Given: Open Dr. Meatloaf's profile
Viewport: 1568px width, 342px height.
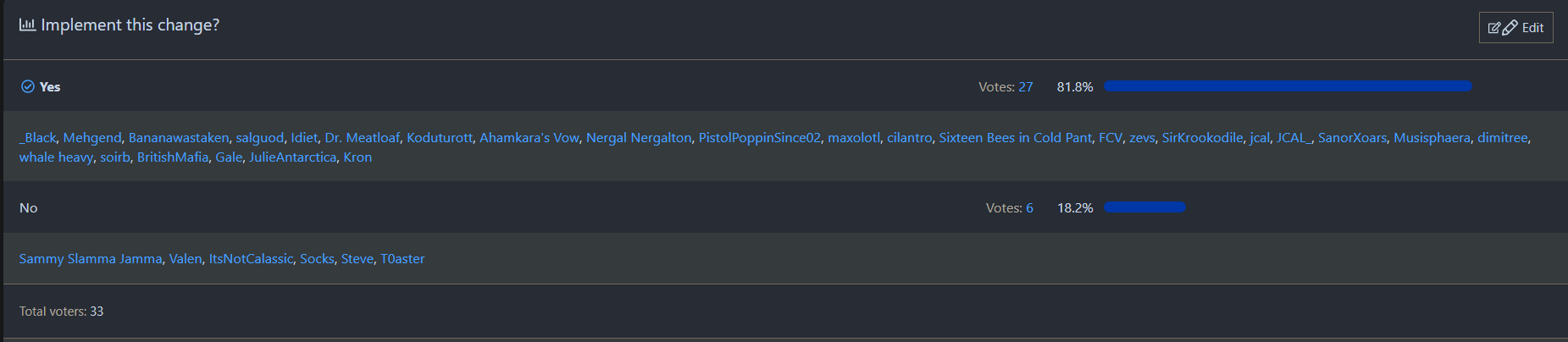Looking at the screenshot, I should coord(362,137).
